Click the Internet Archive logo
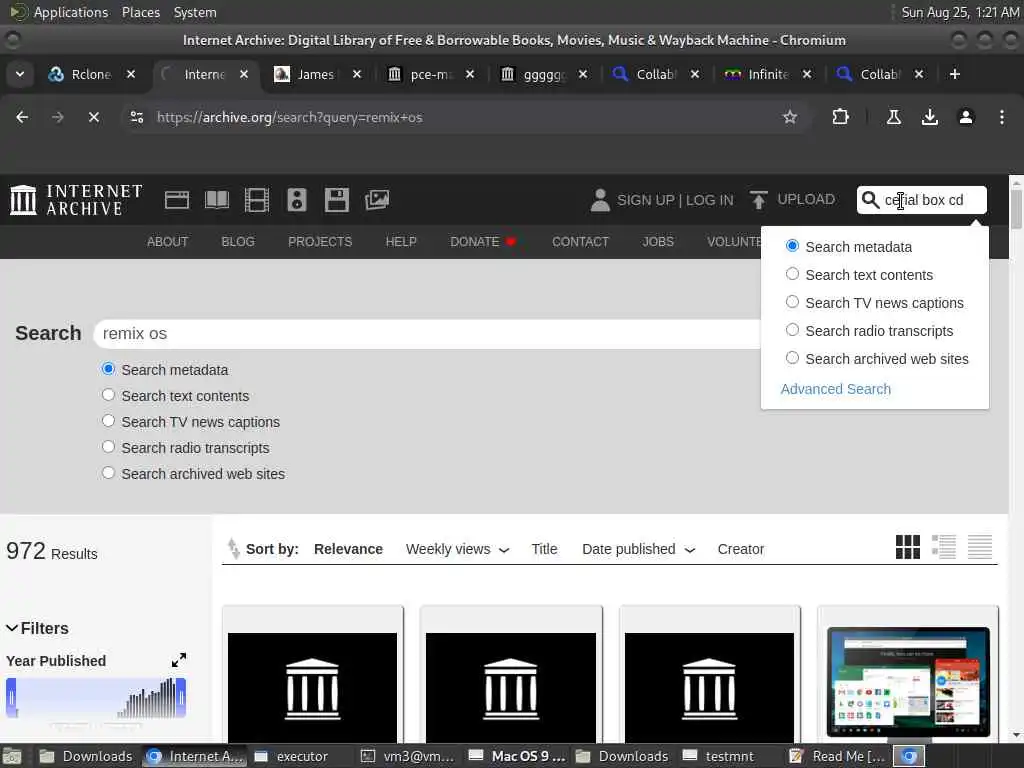The image size is (1024, 768). 76,200
